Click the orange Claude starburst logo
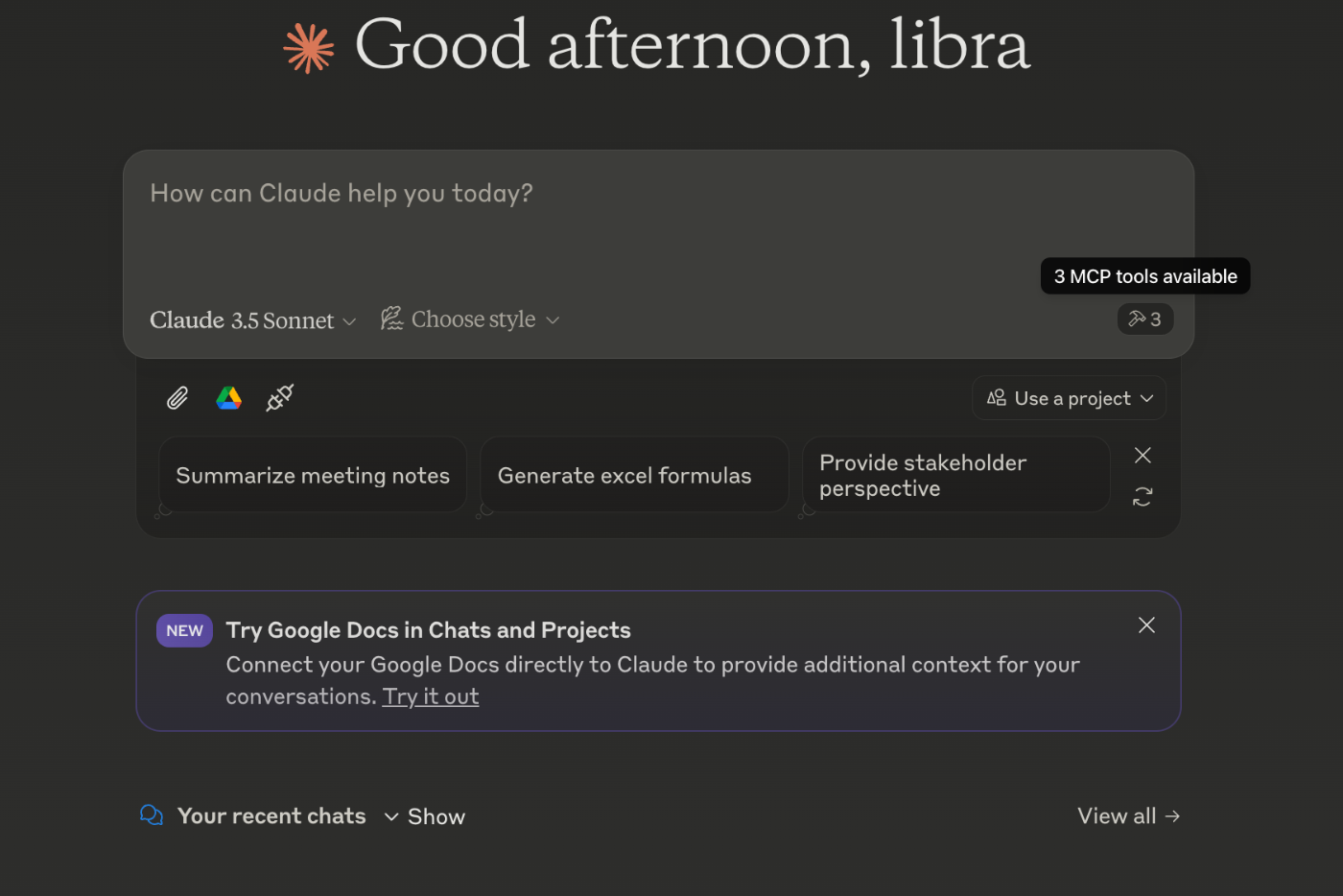 pyautogui.click(x=309, y=48)
